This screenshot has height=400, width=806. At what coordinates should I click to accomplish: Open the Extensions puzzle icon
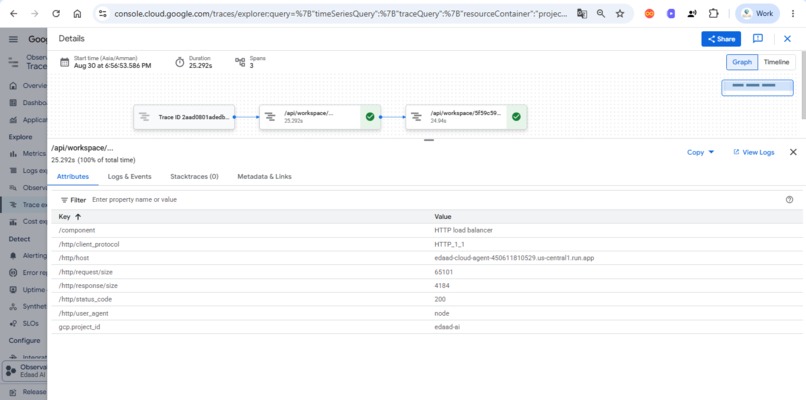(x=713, y=14)
